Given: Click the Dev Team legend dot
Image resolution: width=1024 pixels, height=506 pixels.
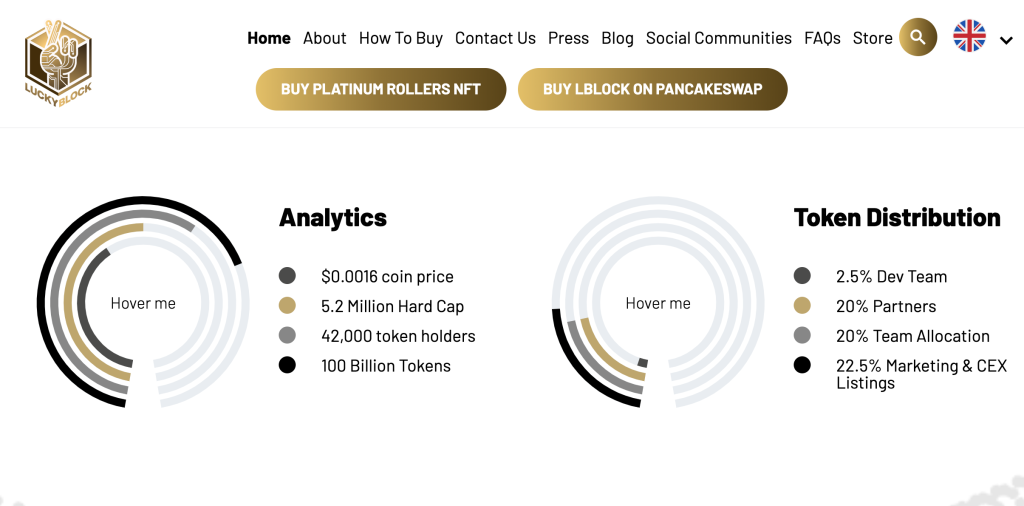Looking at the screenshot, I should point(802,276).
